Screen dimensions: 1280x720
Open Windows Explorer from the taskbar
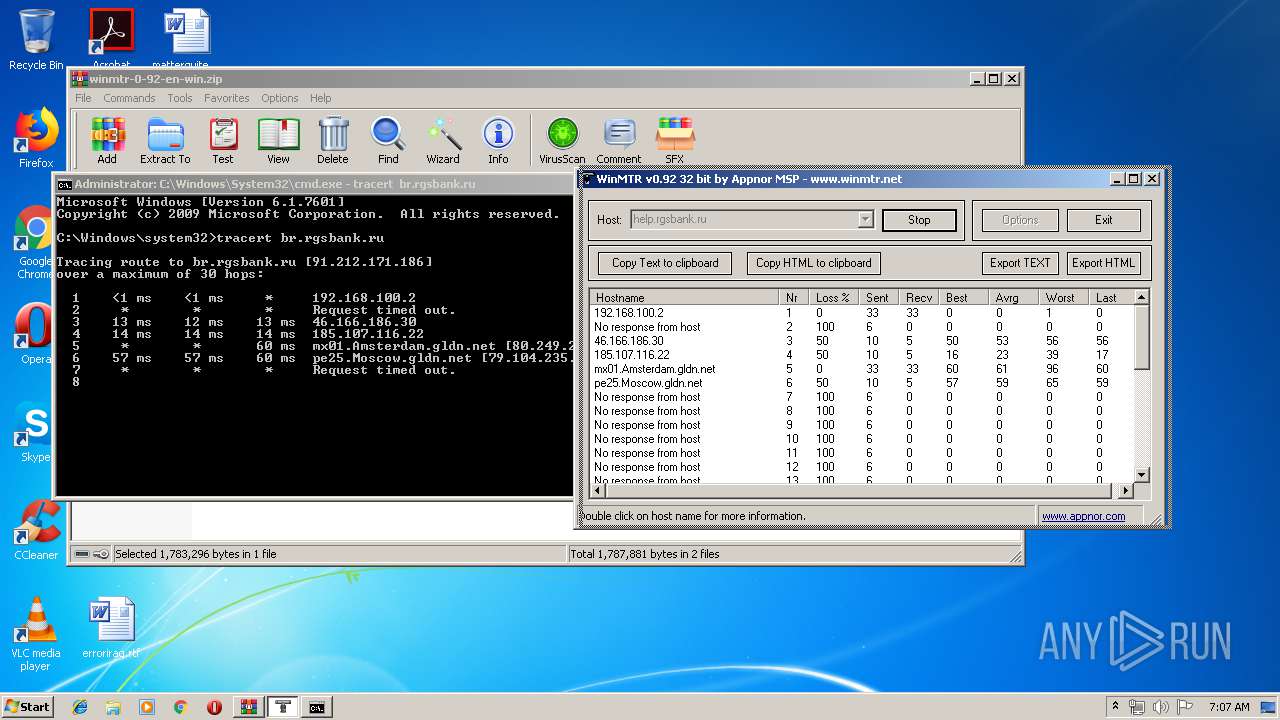(x=113, y=707)
